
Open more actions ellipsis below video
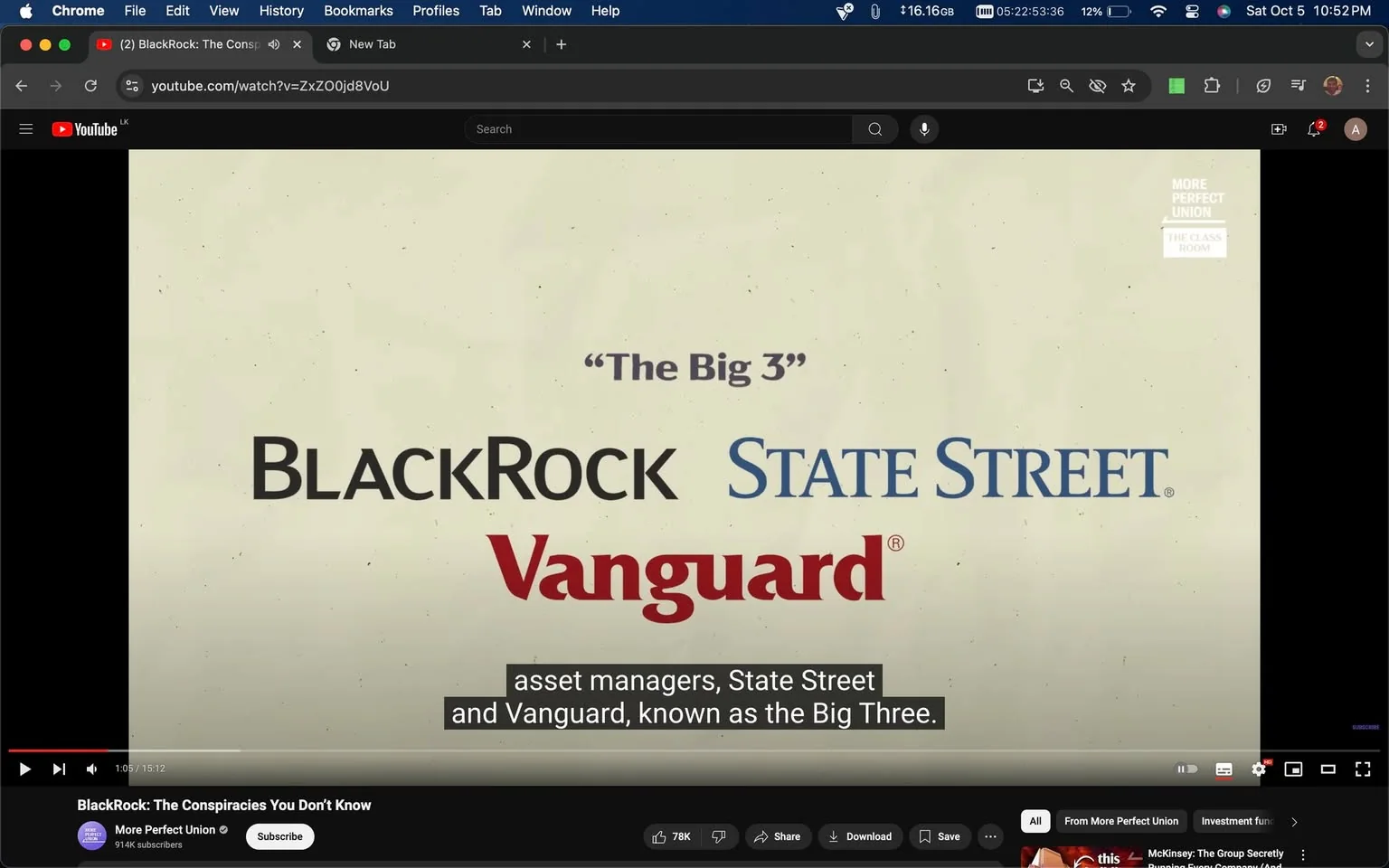(990, 836)
